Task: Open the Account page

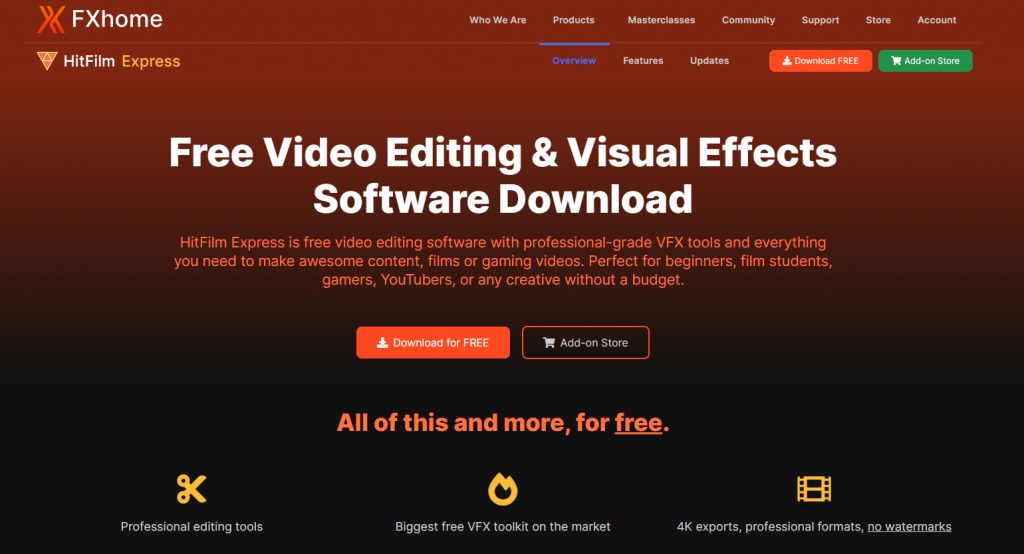Action: point(936,20)
